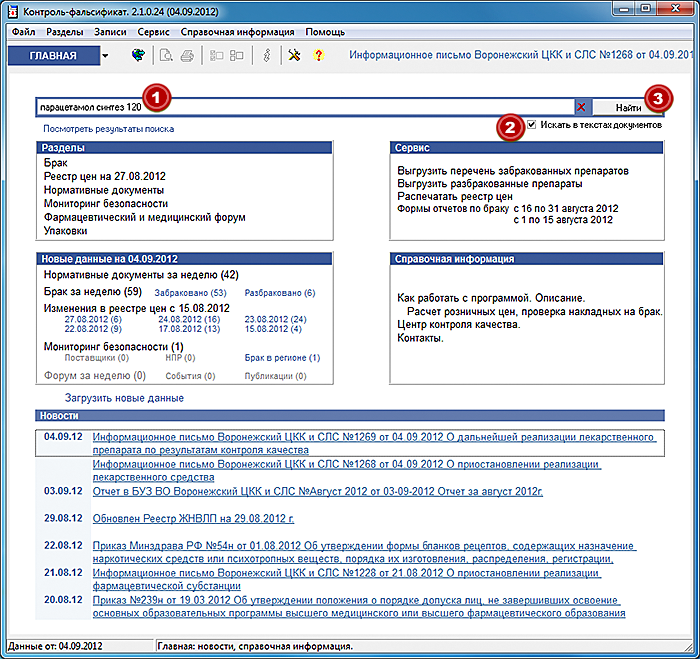Open news letter №1269 от 04.09.2012

pyautogui.click(x=374, y=443)
